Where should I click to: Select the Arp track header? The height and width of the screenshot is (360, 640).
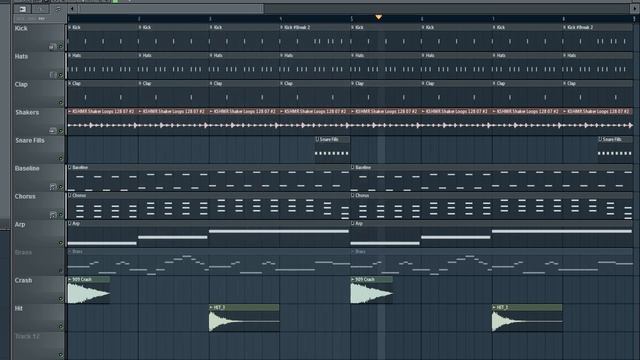pyautogui.click(x=38, y=233)
